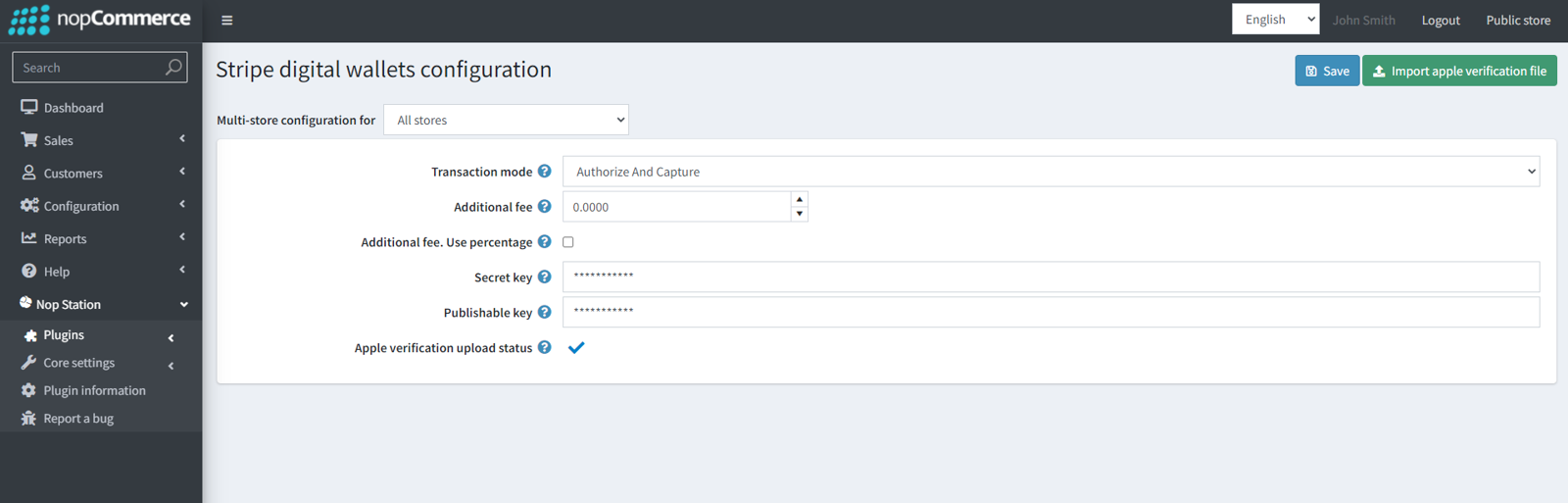This screenshot has width=1568, height=503.
Task: Enable Additional fee use percentage checkbox
Action: pos(567,242)
